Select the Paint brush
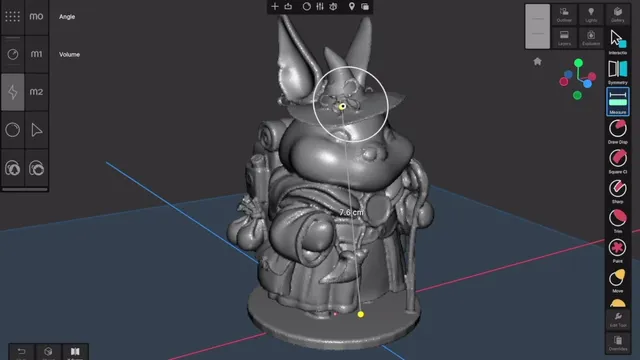The image size is (640, 360). [618, 251]
